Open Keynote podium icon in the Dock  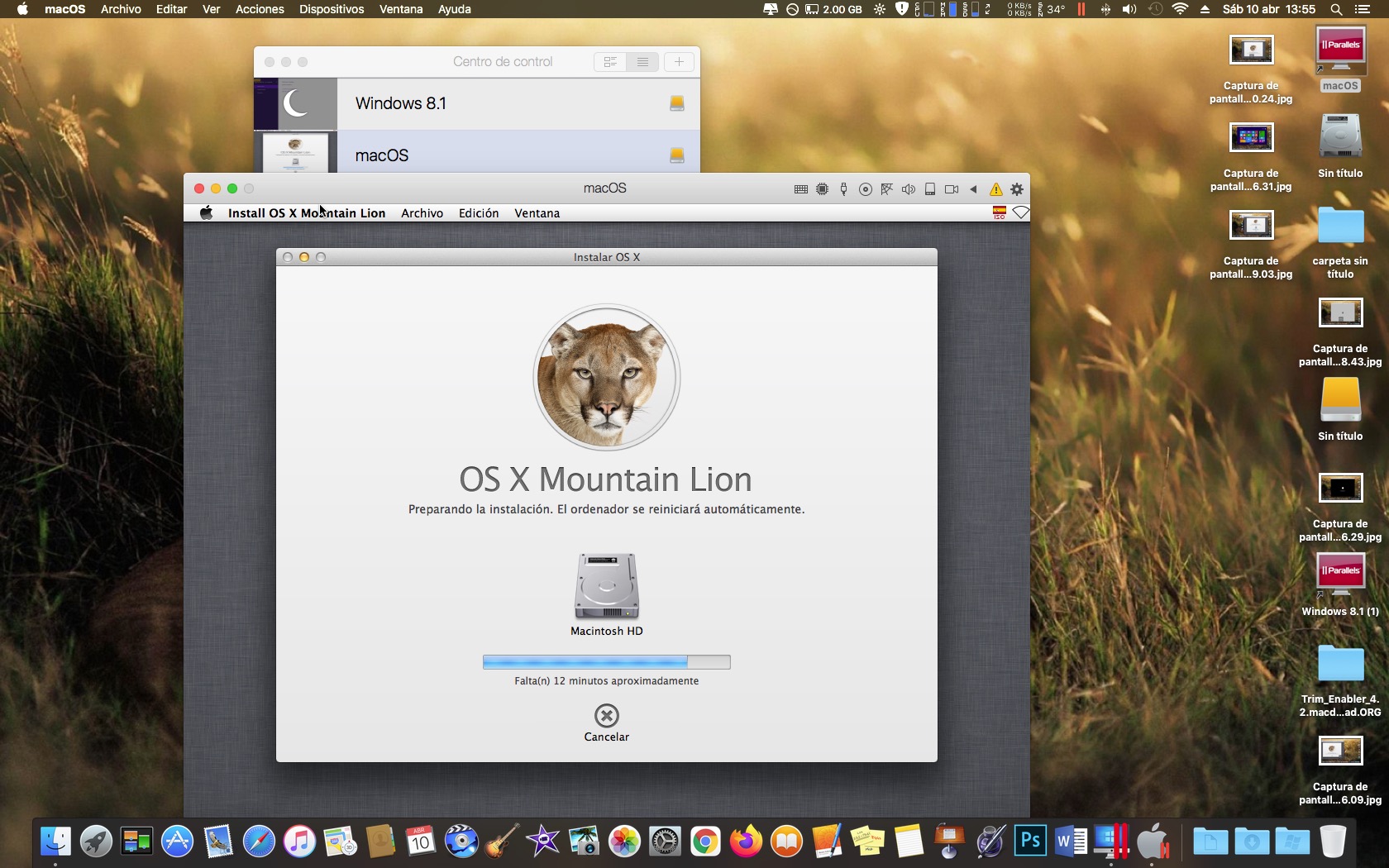point(949,842)
